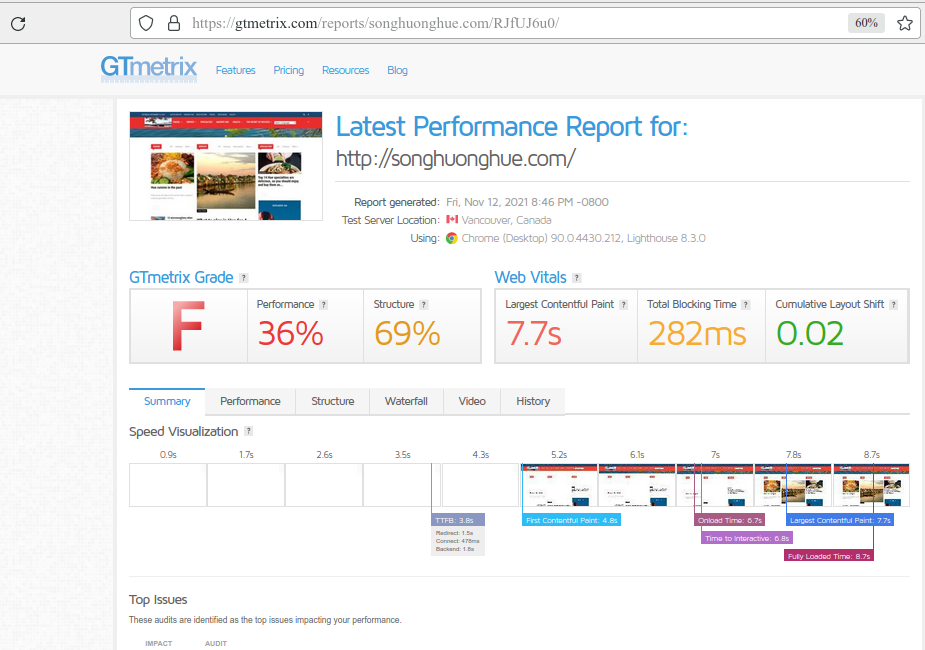The image size is (925, 650).
Task: Click the 69% structure score
Action: (x=407, y=333)
